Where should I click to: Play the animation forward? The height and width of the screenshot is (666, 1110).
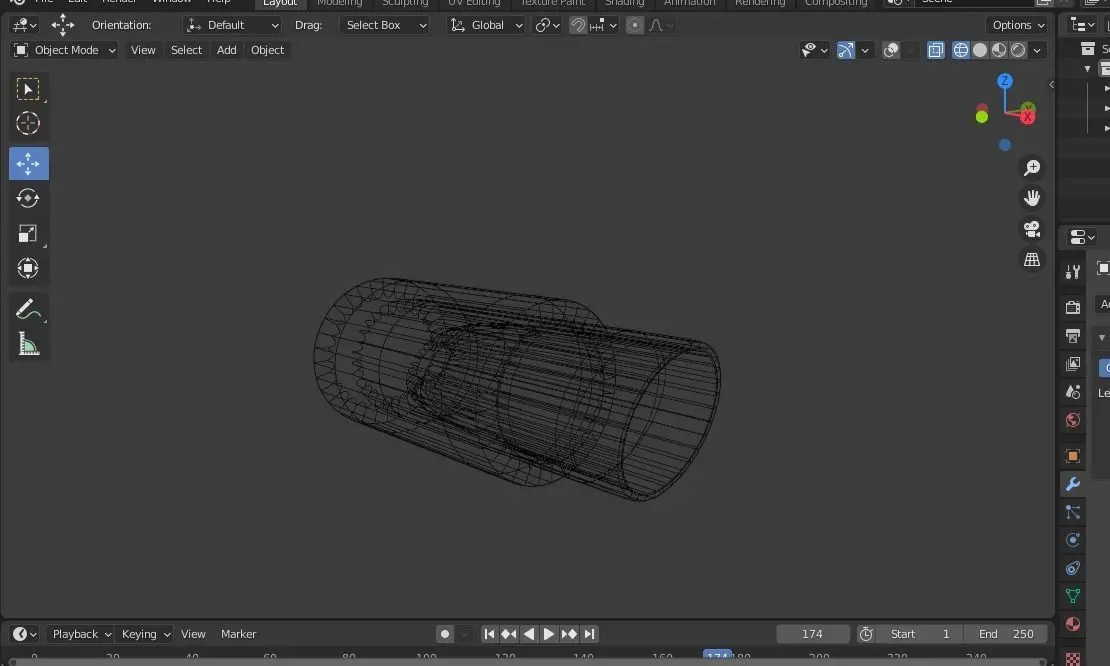coord(549,634)
